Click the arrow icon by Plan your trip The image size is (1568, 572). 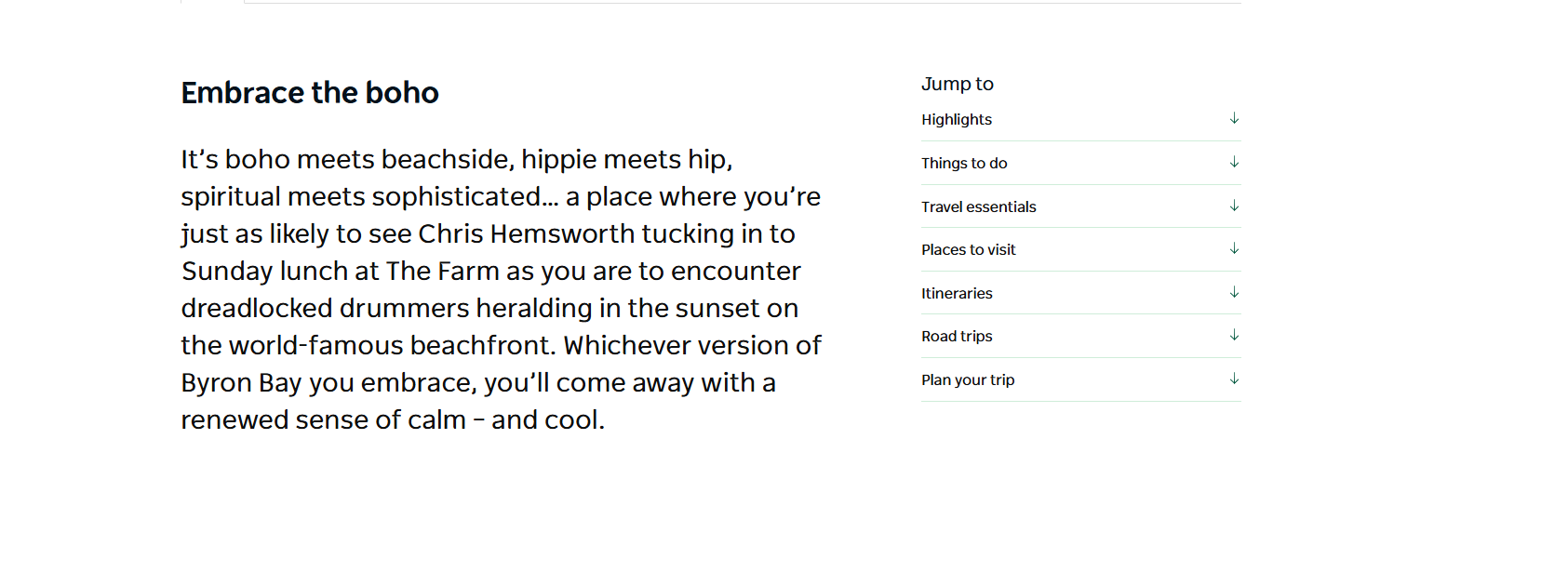1234,379
